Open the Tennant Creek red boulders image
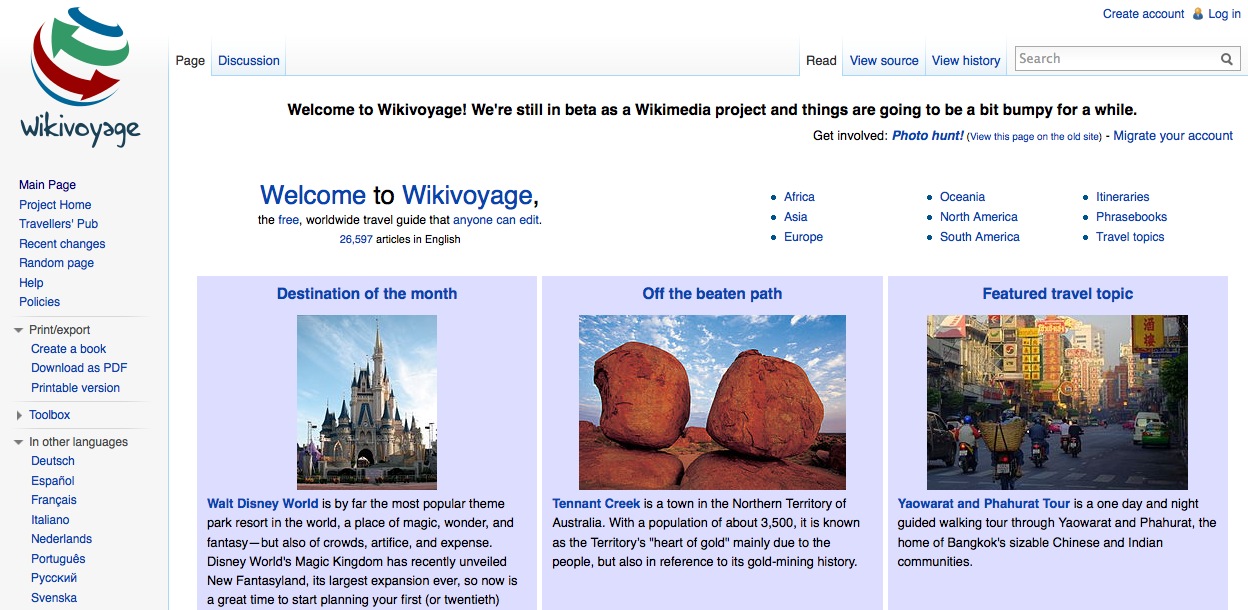Viewport: 1248px width, 610px height. tap(712, 402)
